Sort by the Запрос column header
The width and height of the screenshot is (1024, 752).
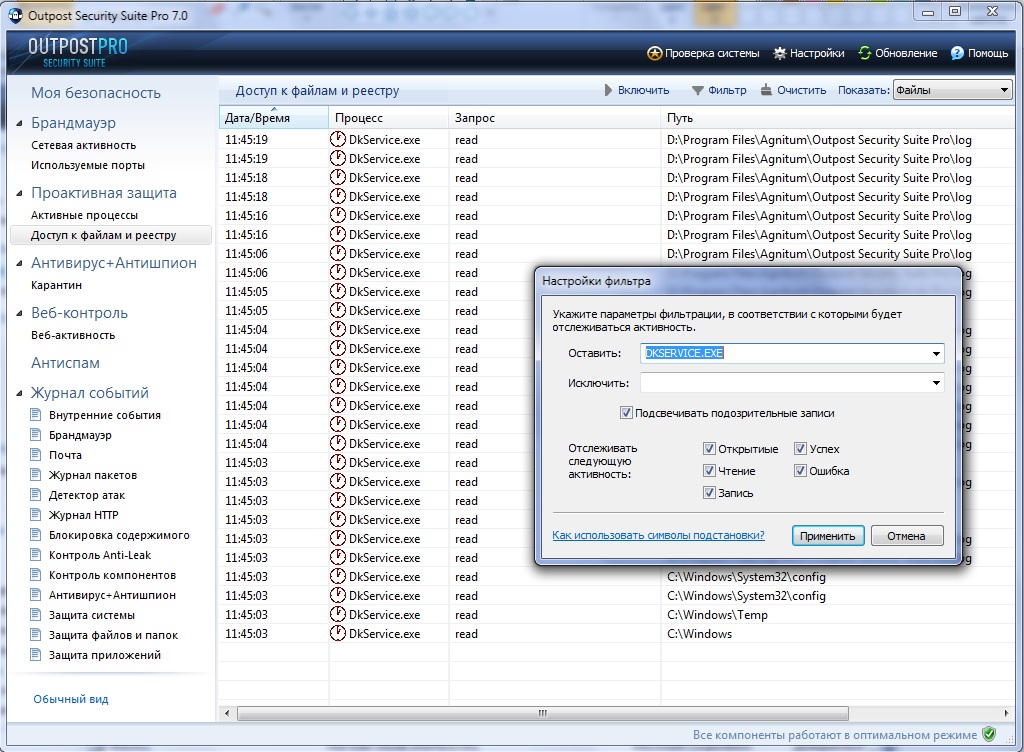554,118
